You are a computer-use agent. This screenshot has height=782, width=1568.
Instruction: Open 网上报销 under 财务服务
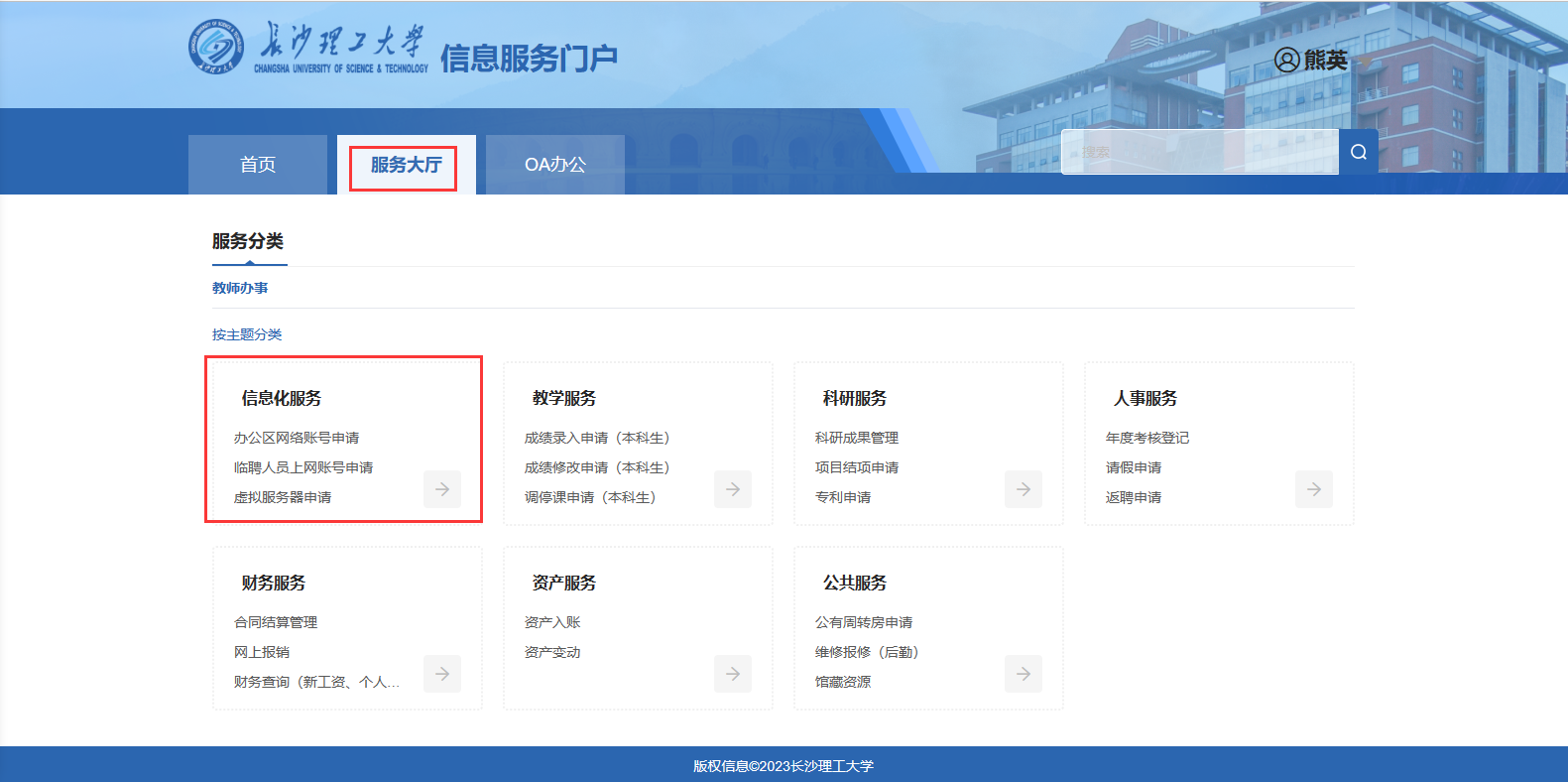click(262, 652)
